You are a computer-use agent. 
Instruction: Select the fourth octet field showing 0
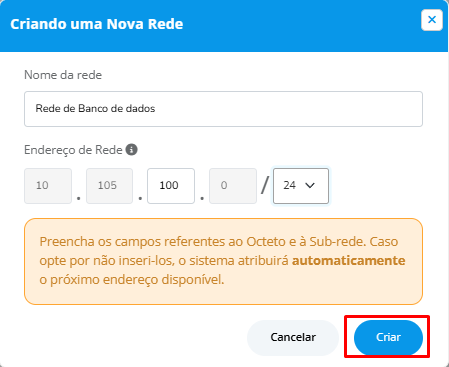(x=233, y=186)
